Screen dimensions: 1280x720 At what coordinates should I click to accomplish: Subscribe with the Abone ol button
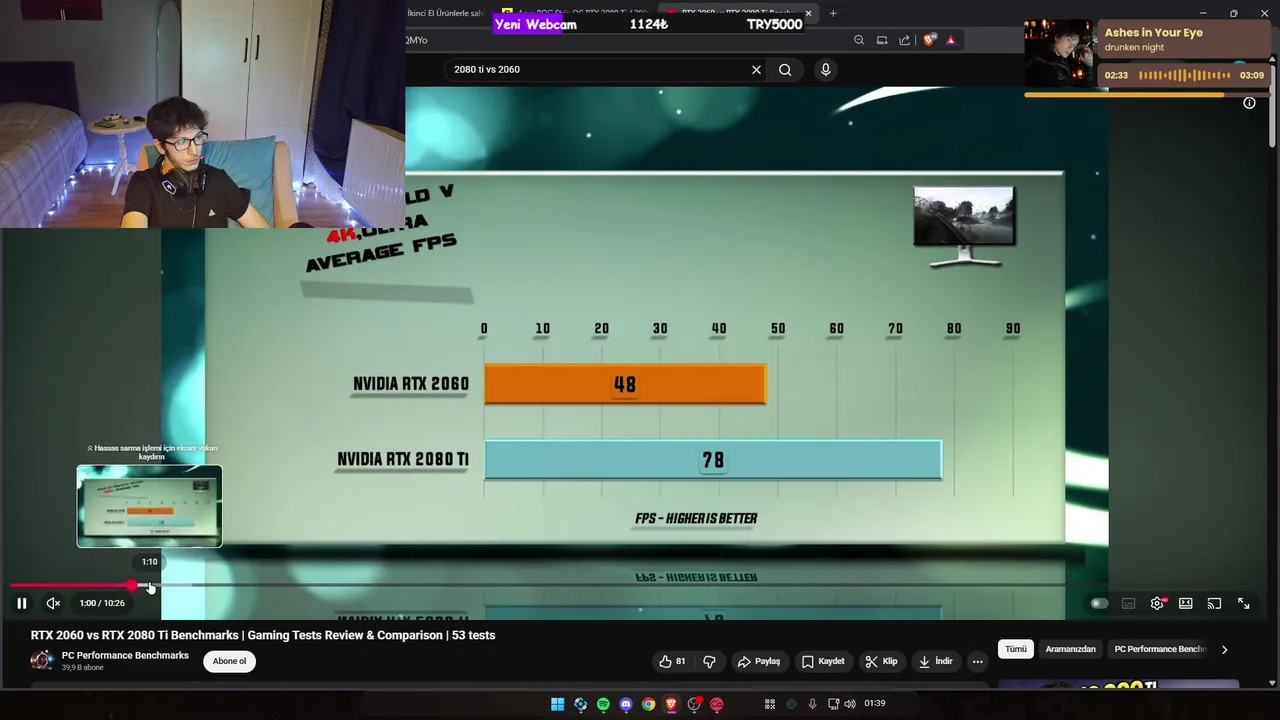(229, 661)
